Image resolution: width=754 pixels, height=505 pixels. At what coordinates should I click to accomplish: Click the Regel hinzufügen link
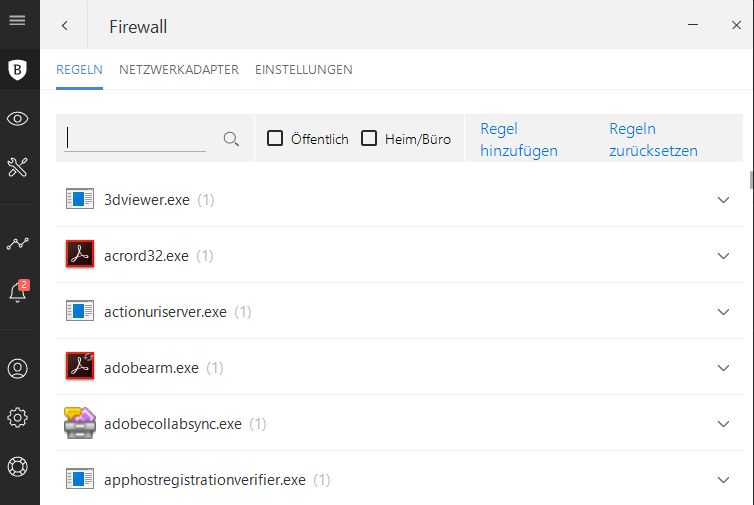click(519, 139)
